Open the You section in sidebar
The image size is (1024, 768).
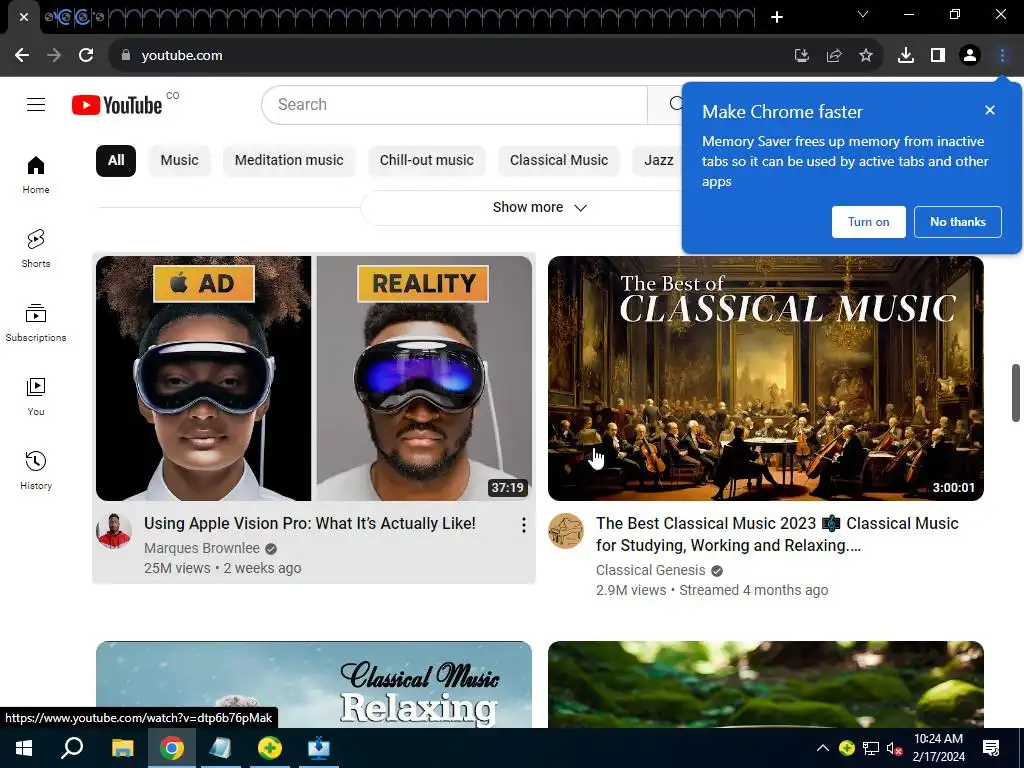pos(36,396)
